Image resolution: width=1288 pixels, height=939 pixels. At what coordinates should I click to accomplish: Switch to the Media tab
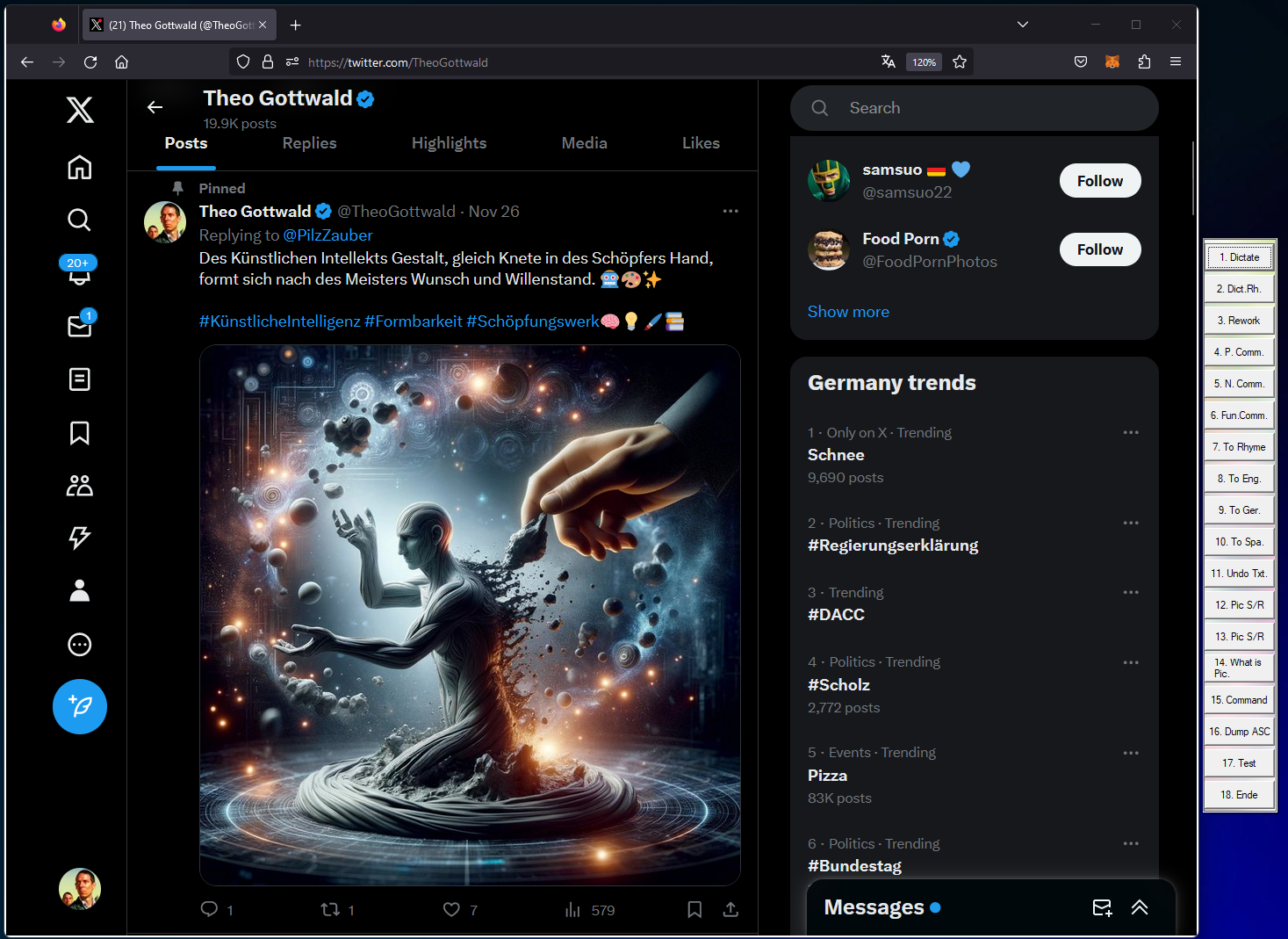coord(584,143)
